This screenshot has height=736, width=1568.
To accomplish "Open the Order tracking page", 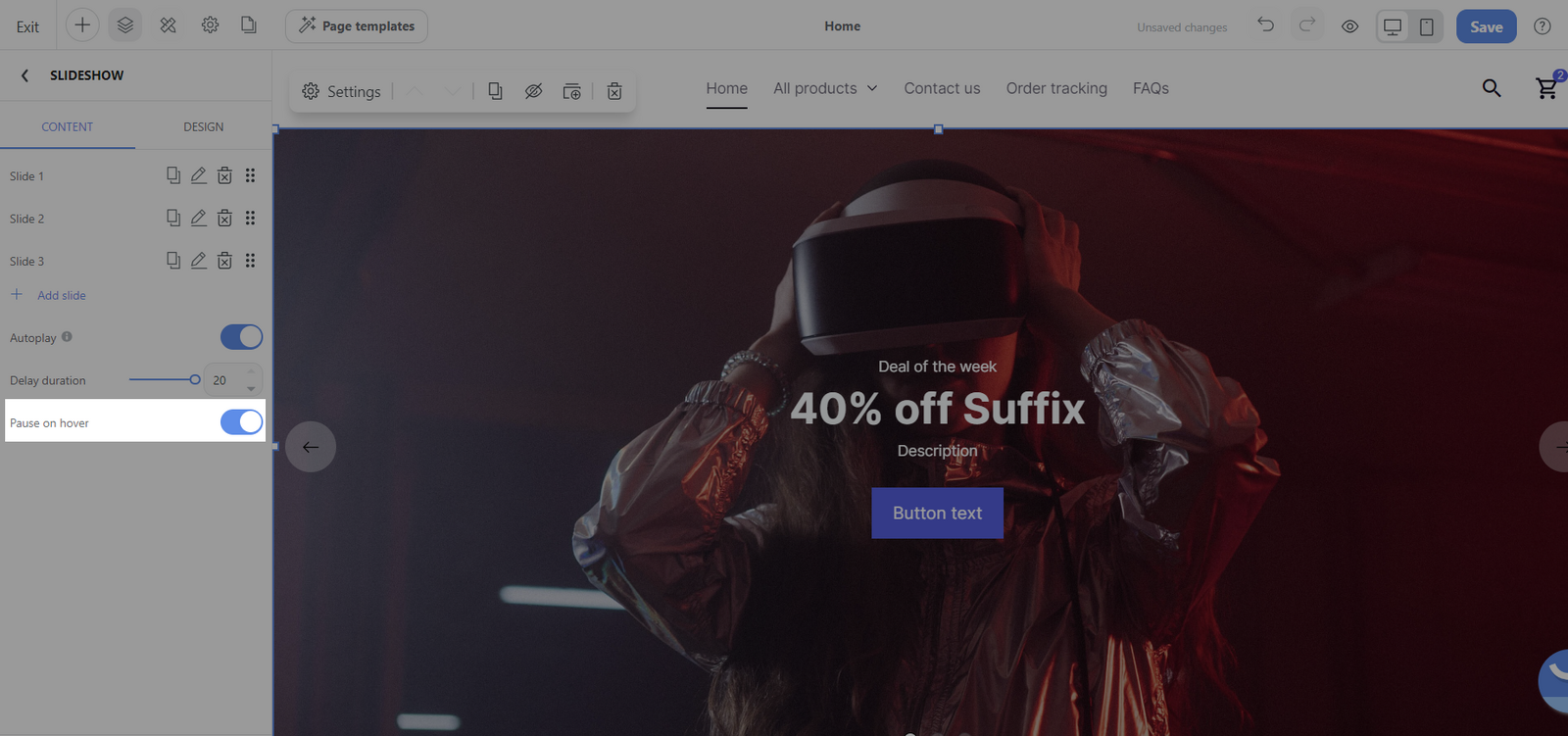I will tap(1056, 88).
